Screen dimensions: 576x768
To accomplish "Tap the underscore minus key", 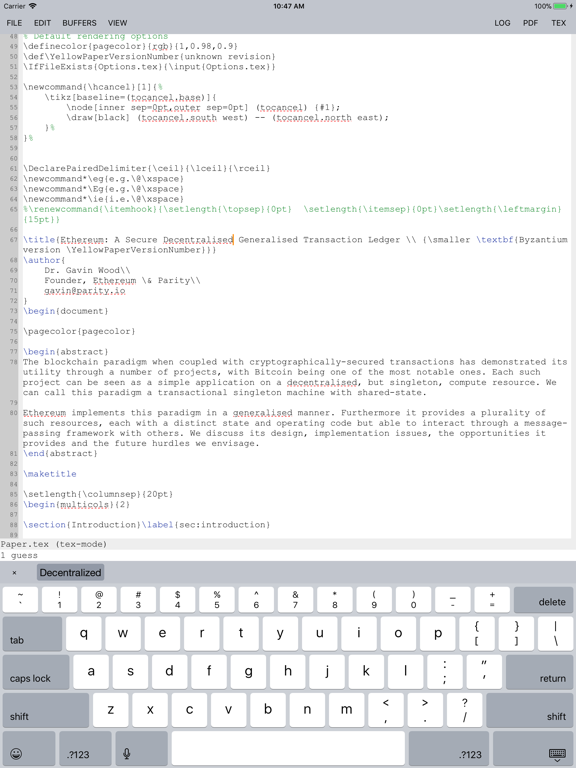I will point(453,600).
